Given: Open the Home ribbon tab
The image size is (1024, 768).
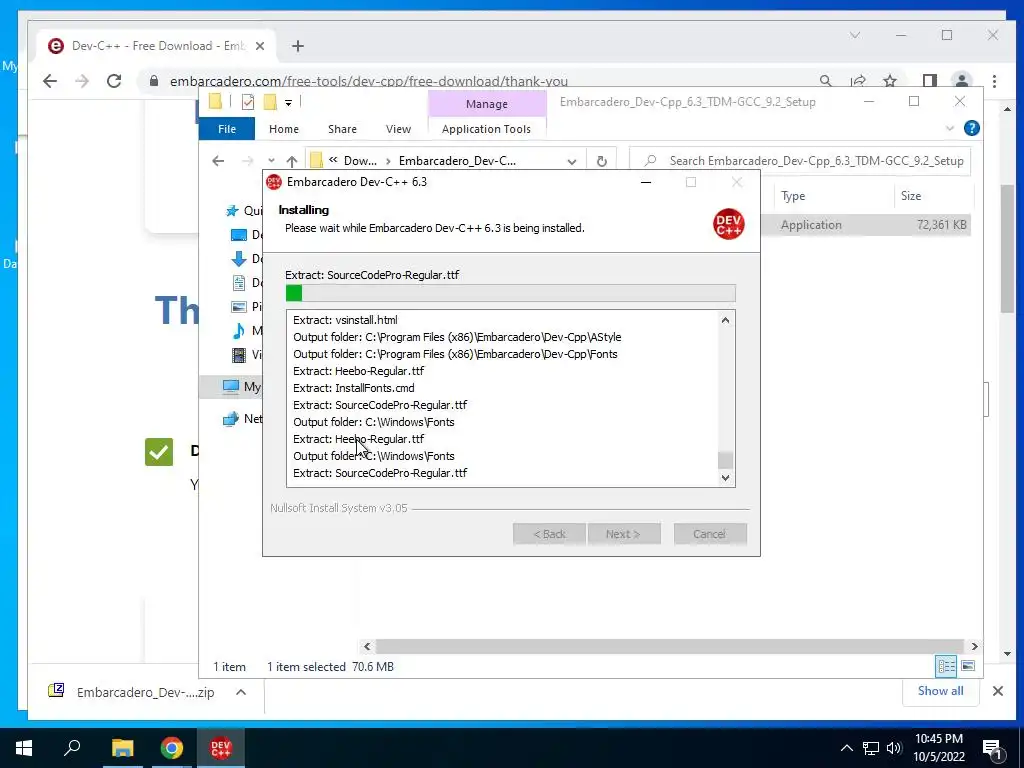Looking at the screenshot, I should click(x=283, y=129).
